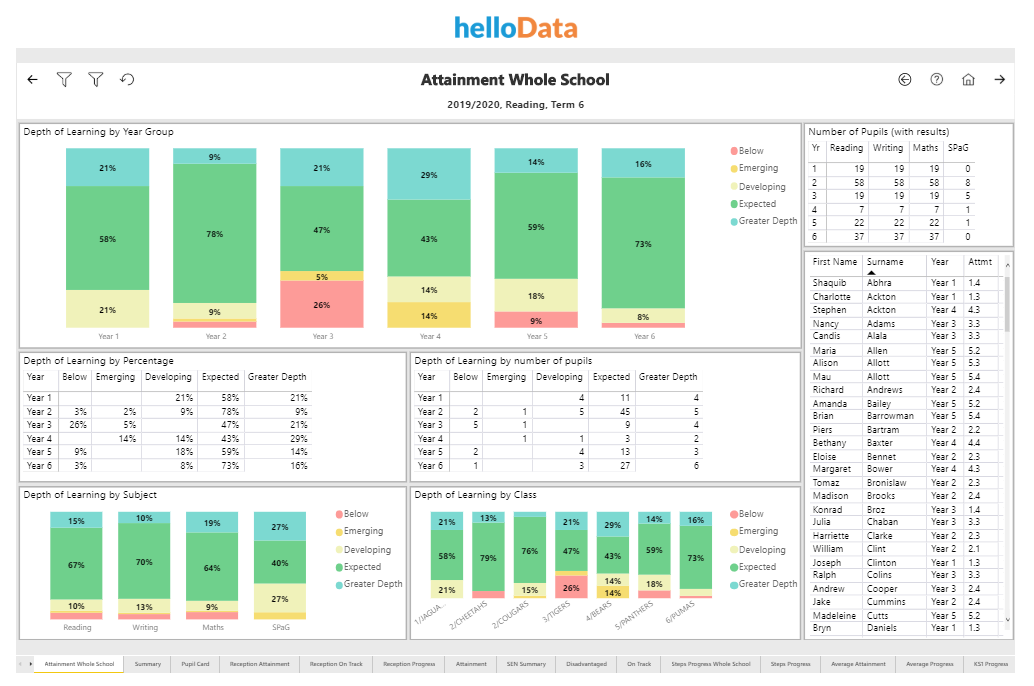Click the circled back navigation icon
Screen dimensions: 1034x686
coord(905,79)
